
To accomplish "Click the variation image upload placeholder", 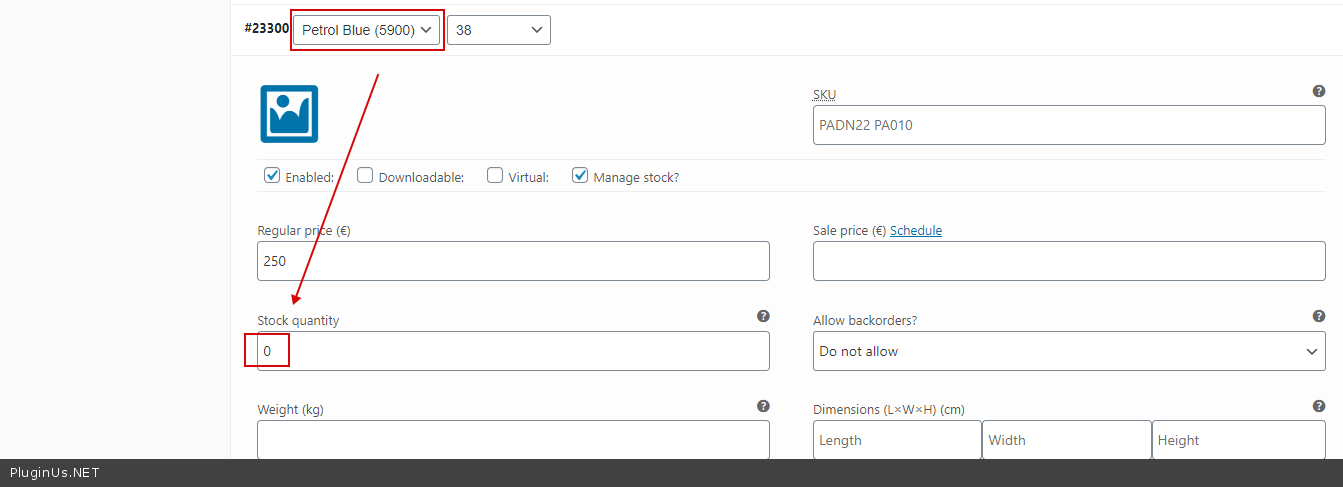I will pos(289,114).
